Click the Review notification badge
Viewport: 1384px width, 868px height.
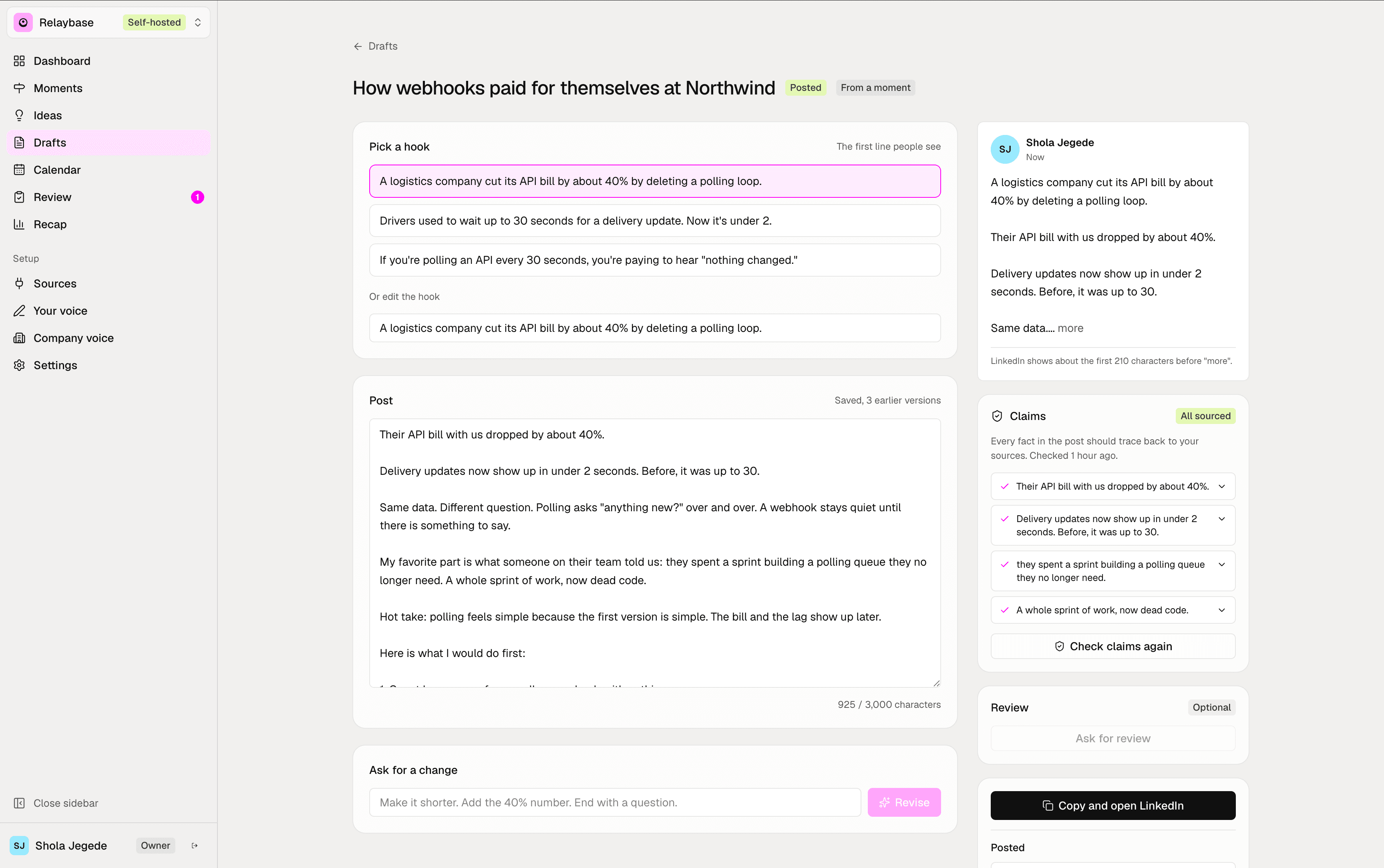pos(197,197)
